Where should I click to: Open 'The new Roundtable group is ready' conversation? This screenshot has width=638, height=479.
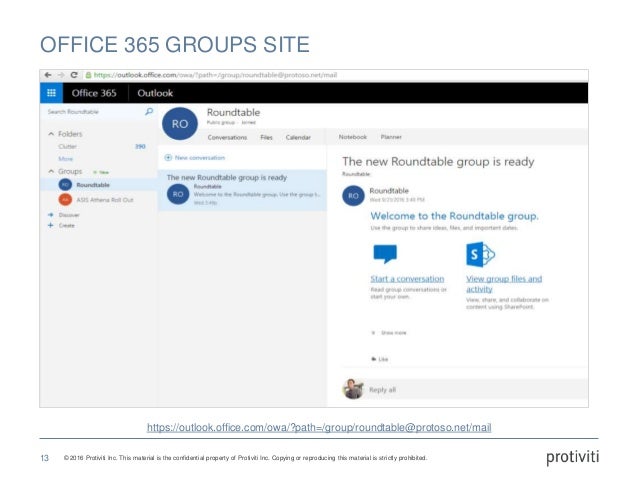click(x=242, y=190)
